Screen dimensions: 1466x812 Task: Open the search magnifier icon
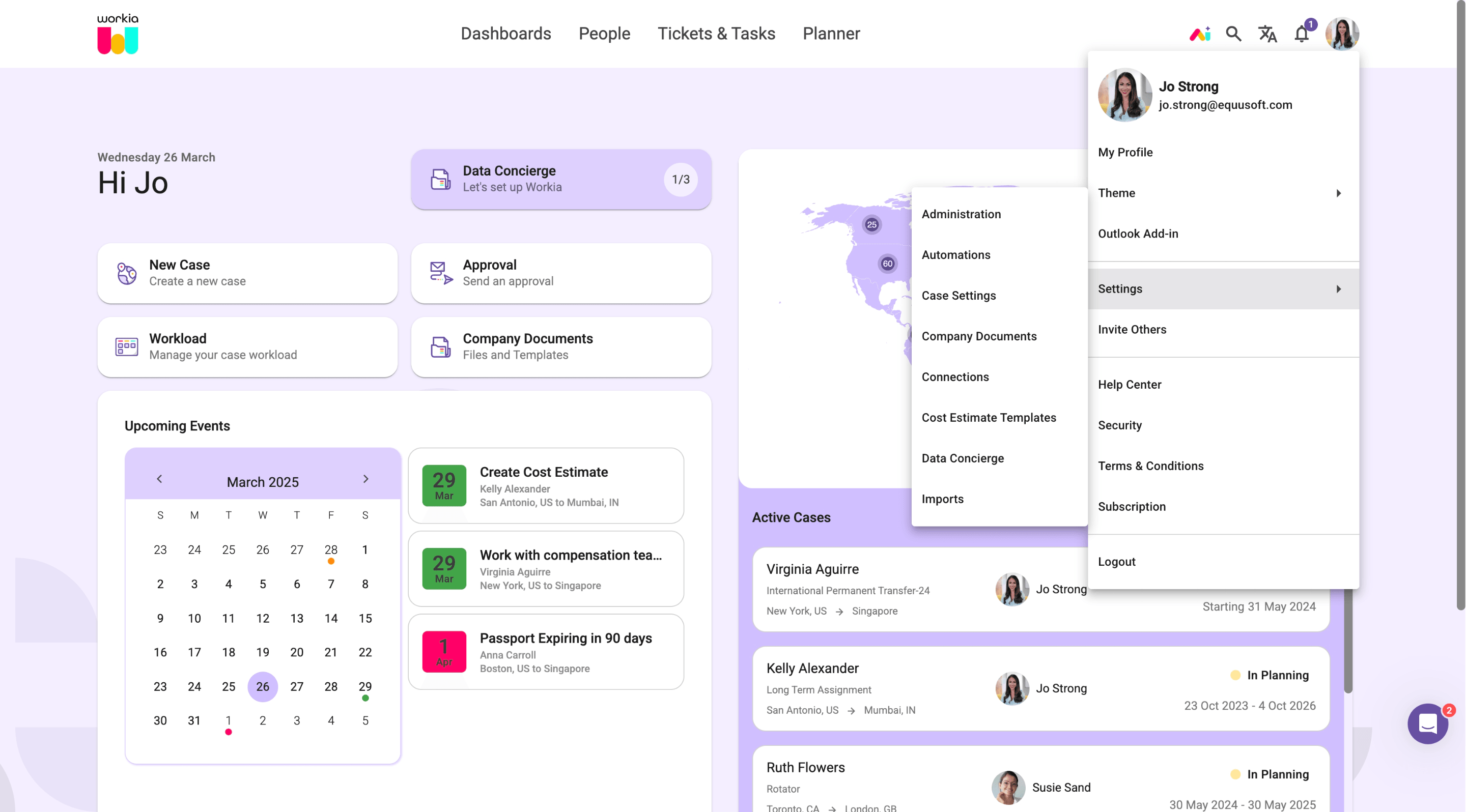1233,34
